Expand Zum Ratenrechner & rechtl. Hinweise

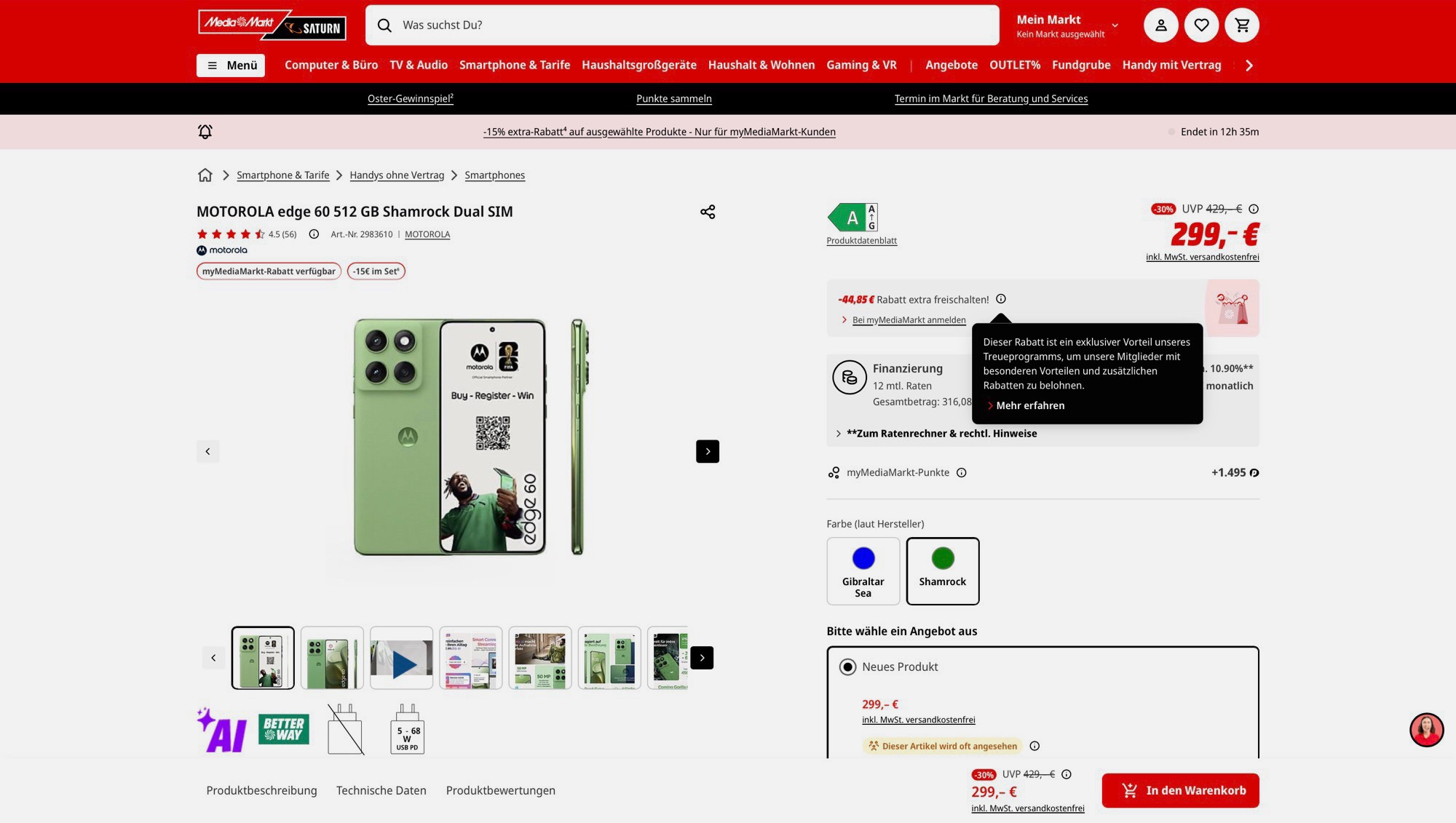[941, 434]
